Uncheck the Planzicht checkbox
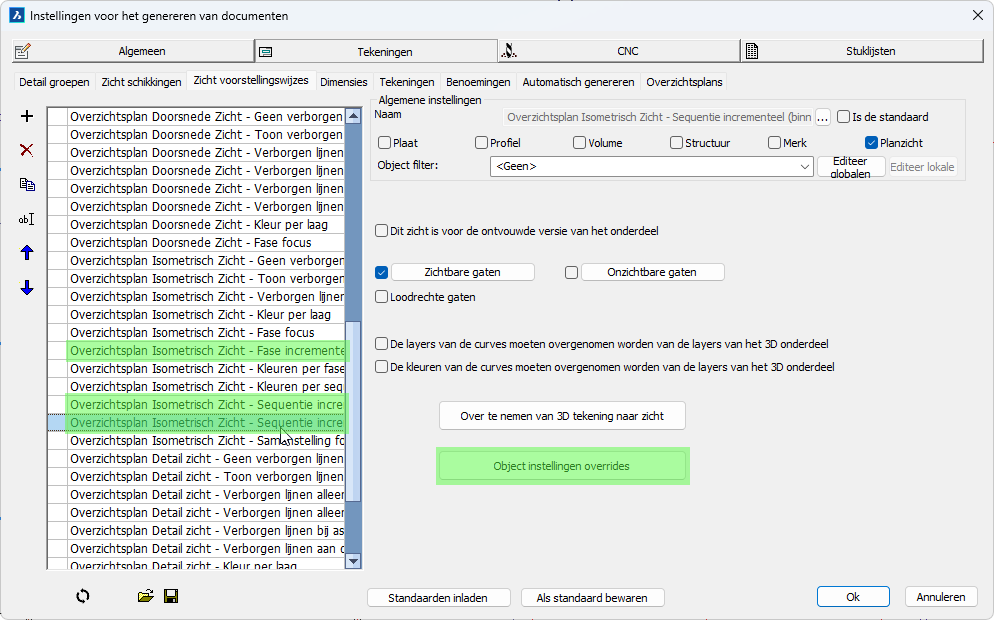Image resolution: width=994 pixels, height=620 pixels. pos(871,143)
